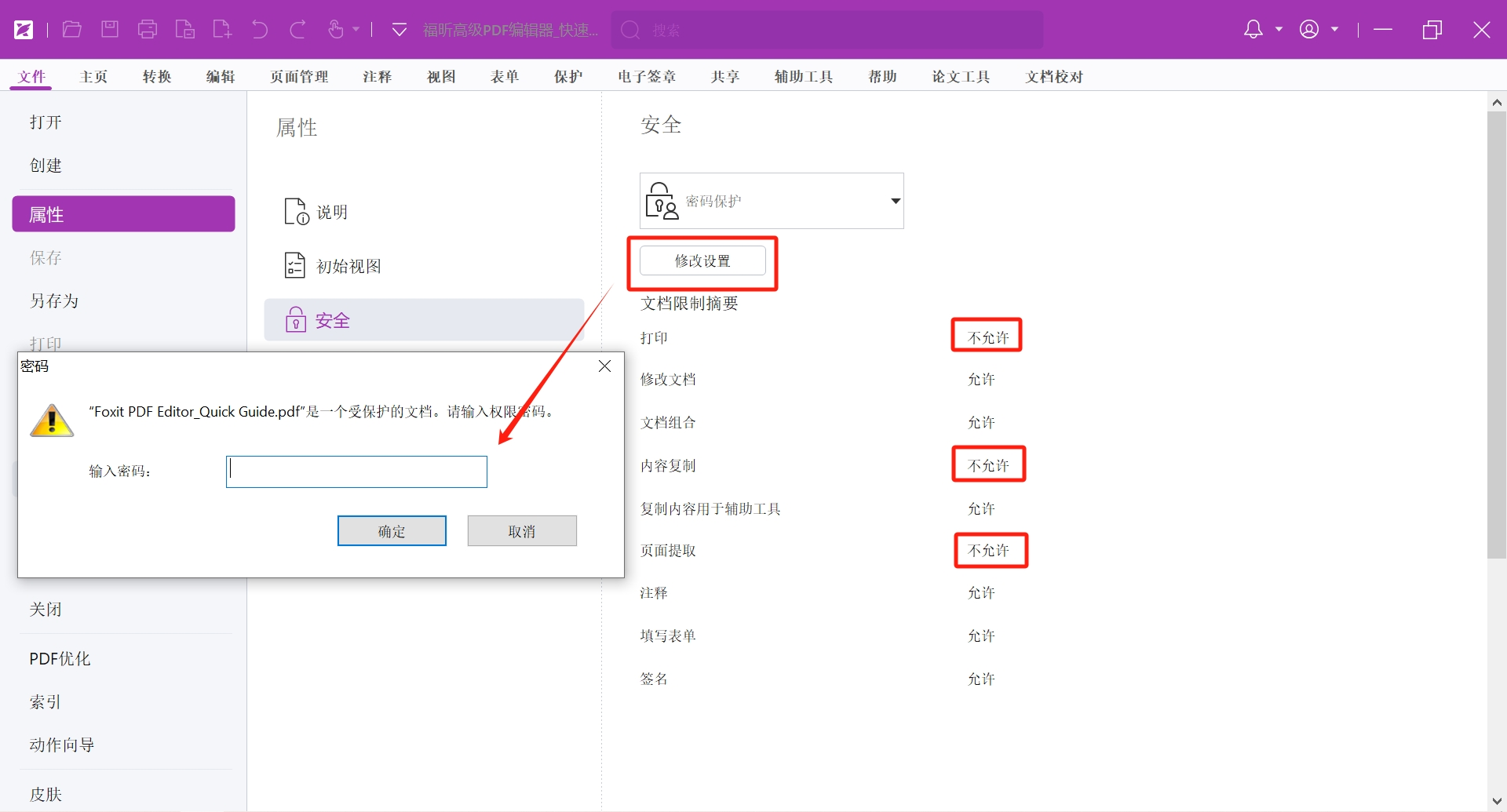The image size is (1507, 812).
Task: Click the password input field
Action: 356,472
